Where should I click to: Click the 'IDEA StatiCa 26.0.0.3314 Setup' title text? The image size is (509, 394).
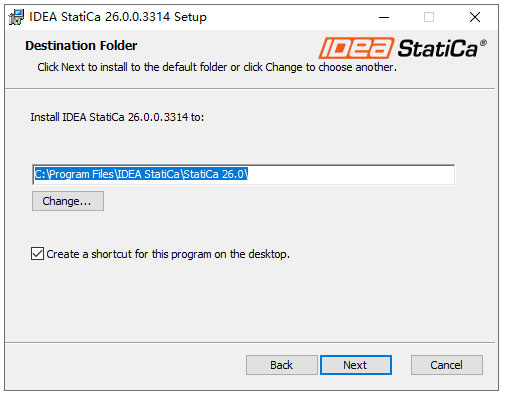pos(118,17)
